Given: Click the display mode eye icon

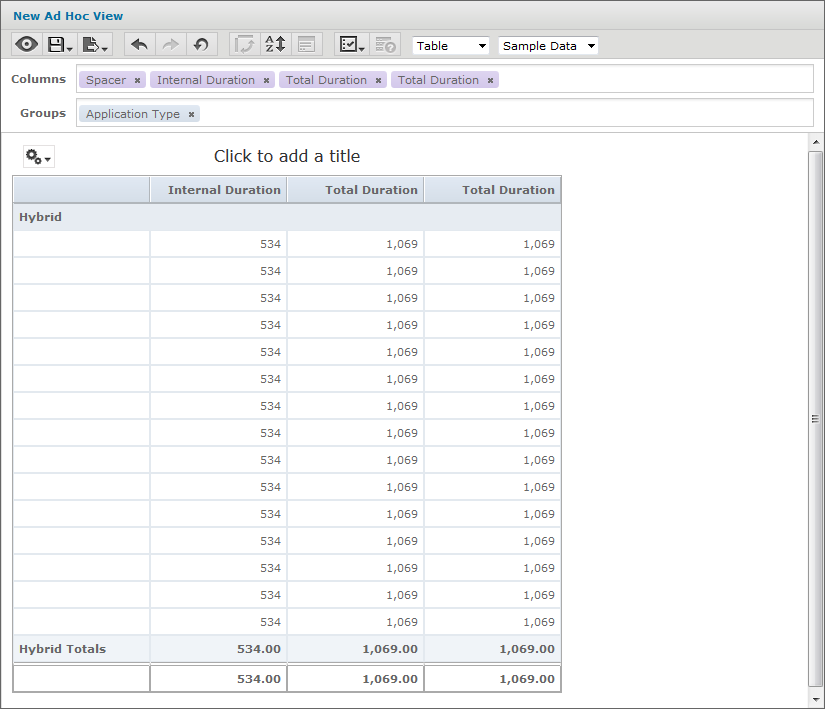Looking at the screenshot, I should (27, 45).
